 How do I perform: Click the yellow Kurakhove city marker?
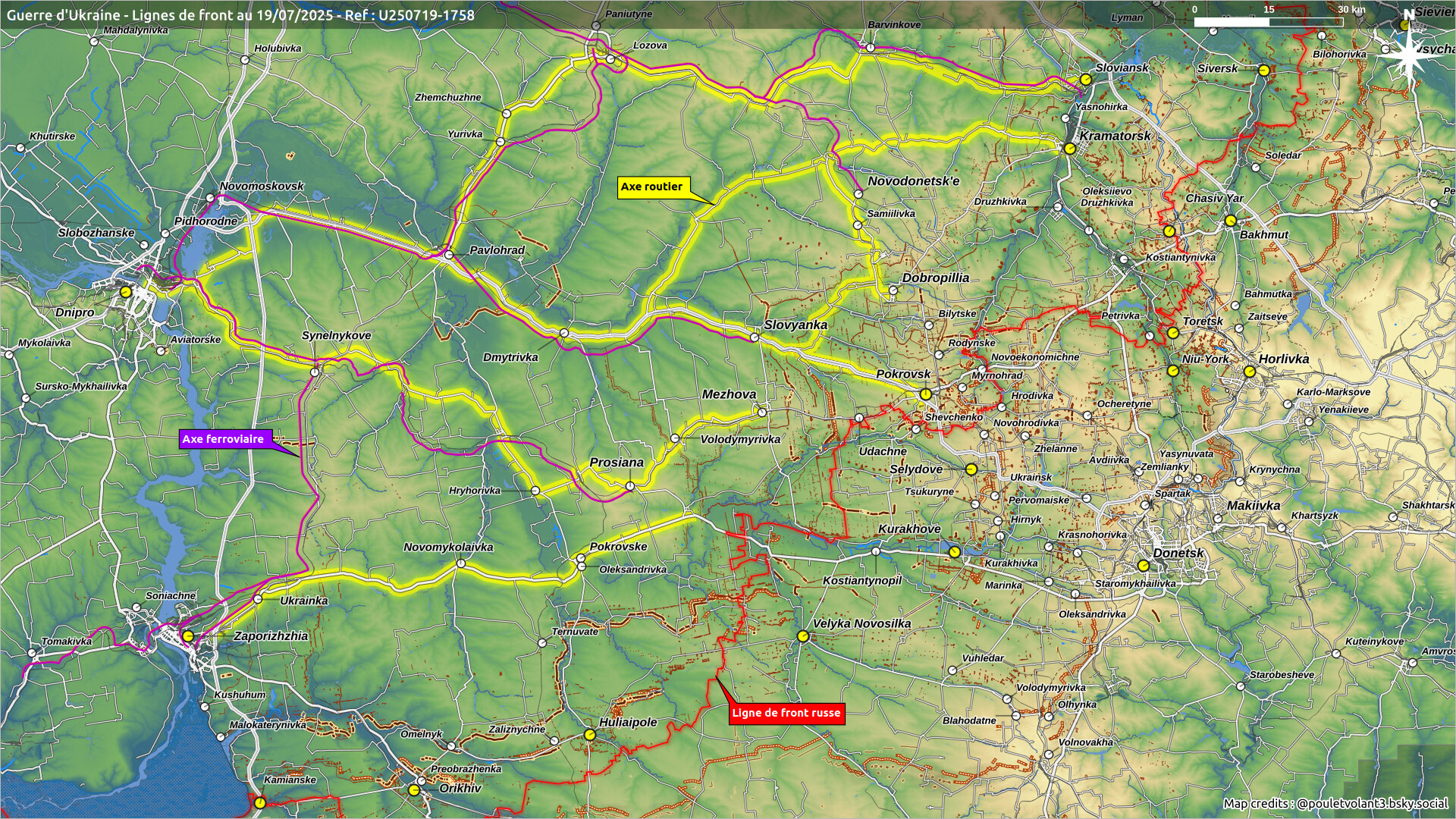point(955,552)
